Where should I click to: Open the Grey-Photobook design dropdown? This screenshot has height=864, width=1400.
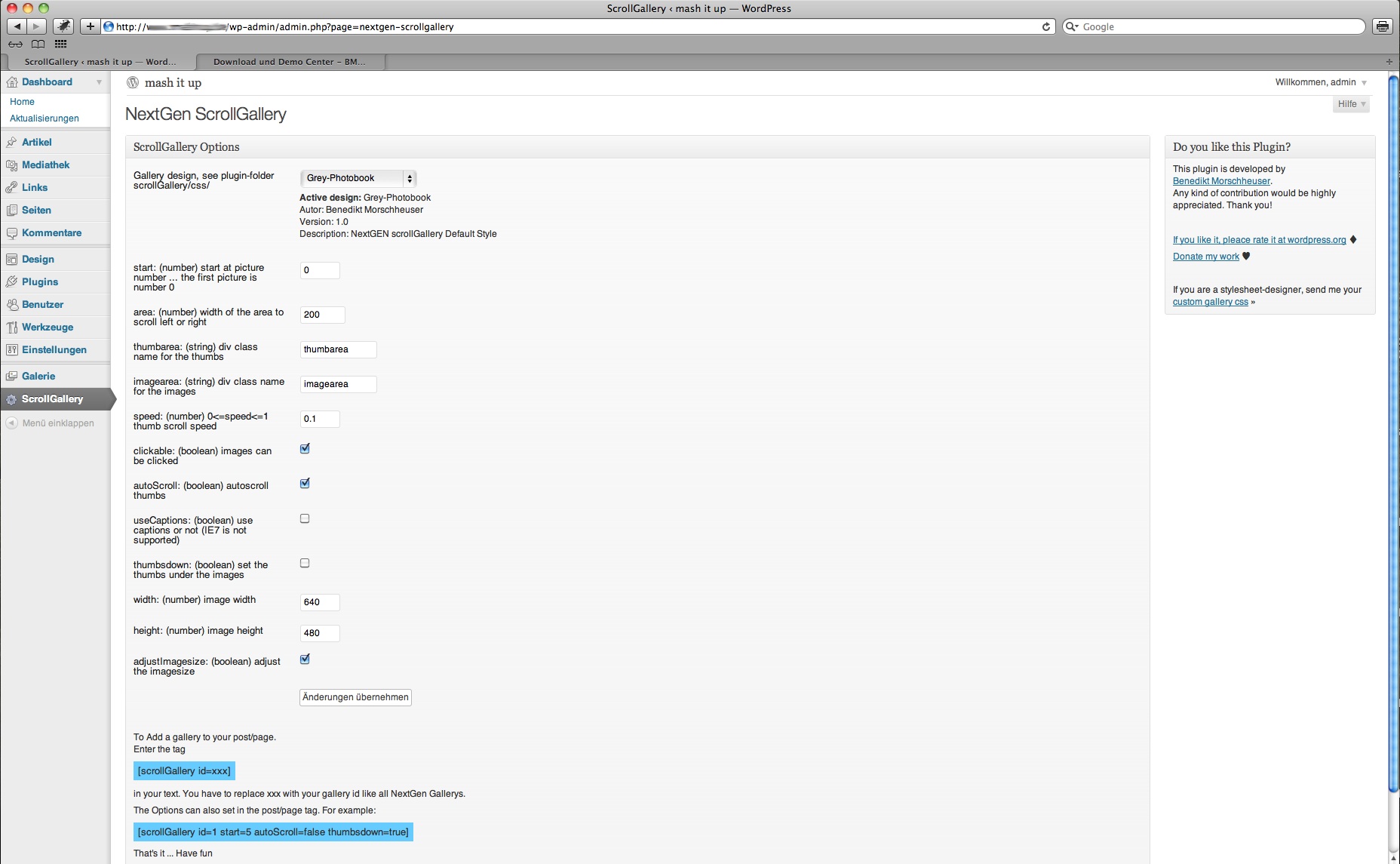(x=358, y=178)
